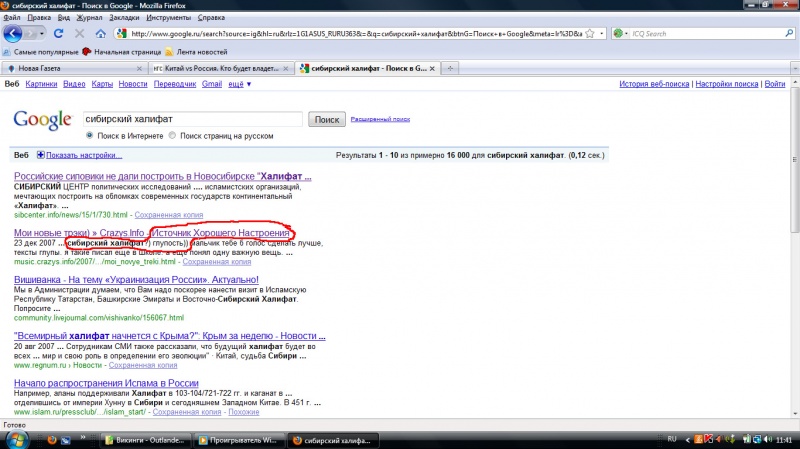This screenshot has height=449, width=800.
Task: Open the Карты link
Action: coord(102,84)
